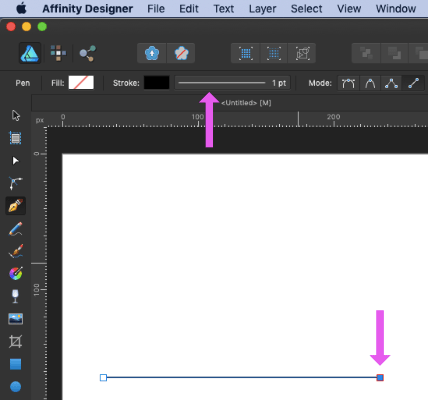This screenshot has height=400, width=428.
Task: Toggle the dotted grid snapping icon
Action: 274,53
